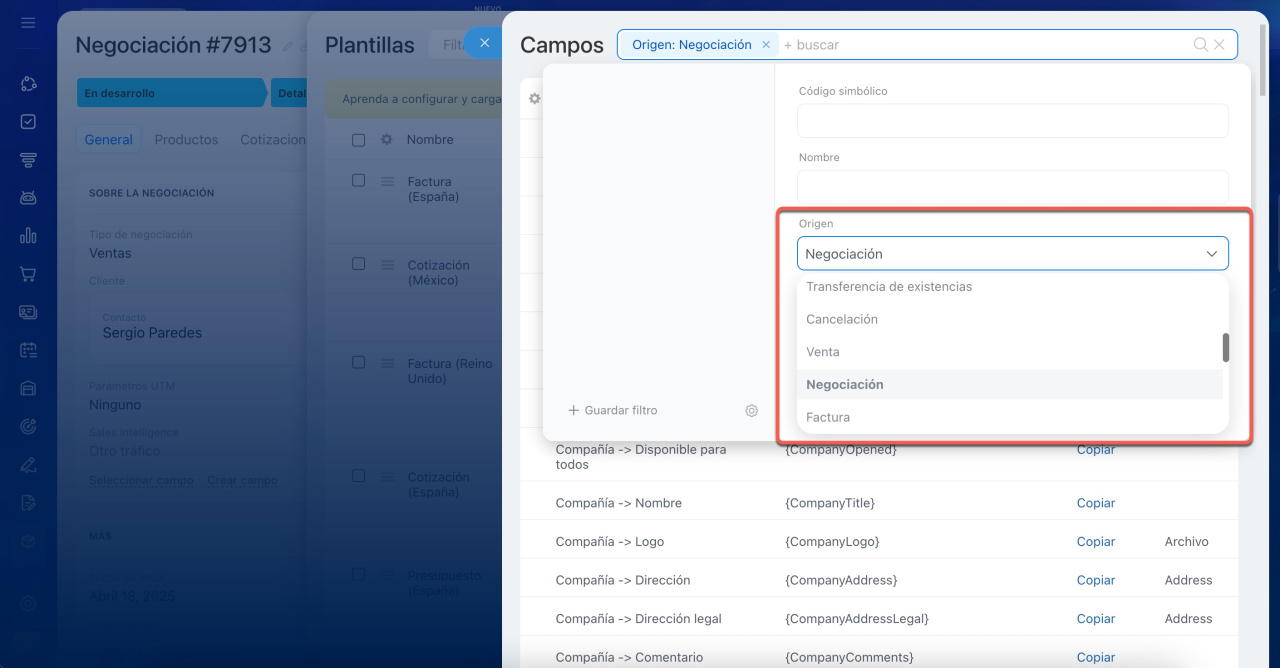
Task: Check the Factura (España) template checkbox
Action: tap(359, 181)
